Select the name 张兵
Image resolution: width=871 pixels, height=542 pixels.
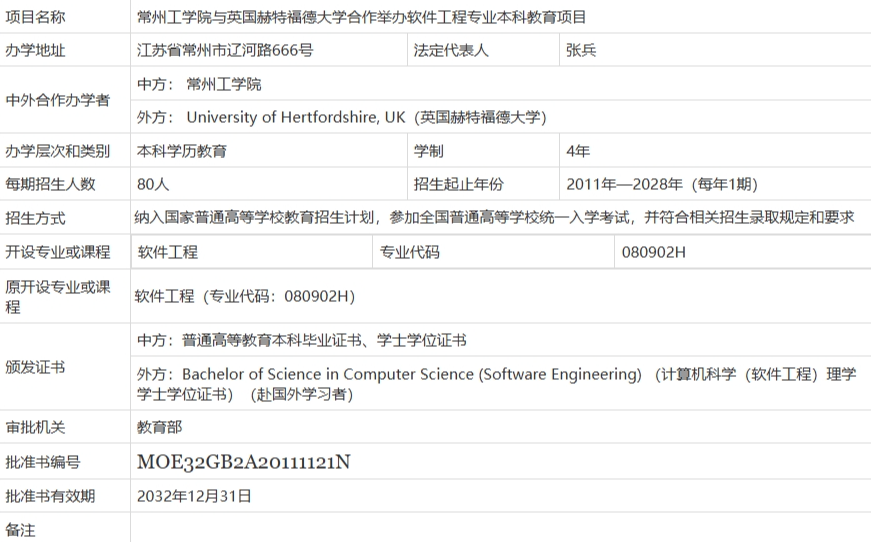[581, 51]
